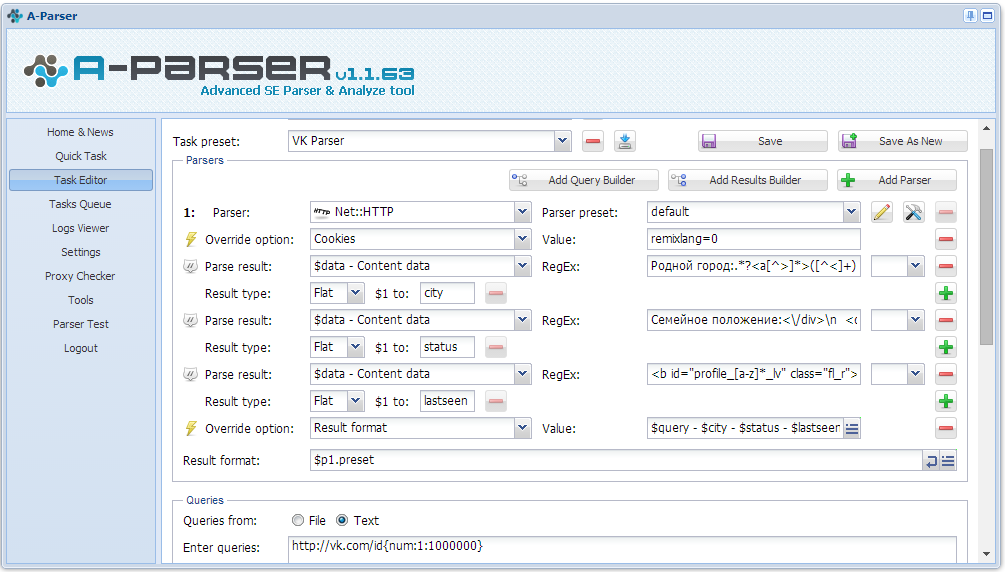Image resolution: width=1005 pixels, height=572 pixels.
Task: Click Add Results Builder
Action: tap(748, 180)
